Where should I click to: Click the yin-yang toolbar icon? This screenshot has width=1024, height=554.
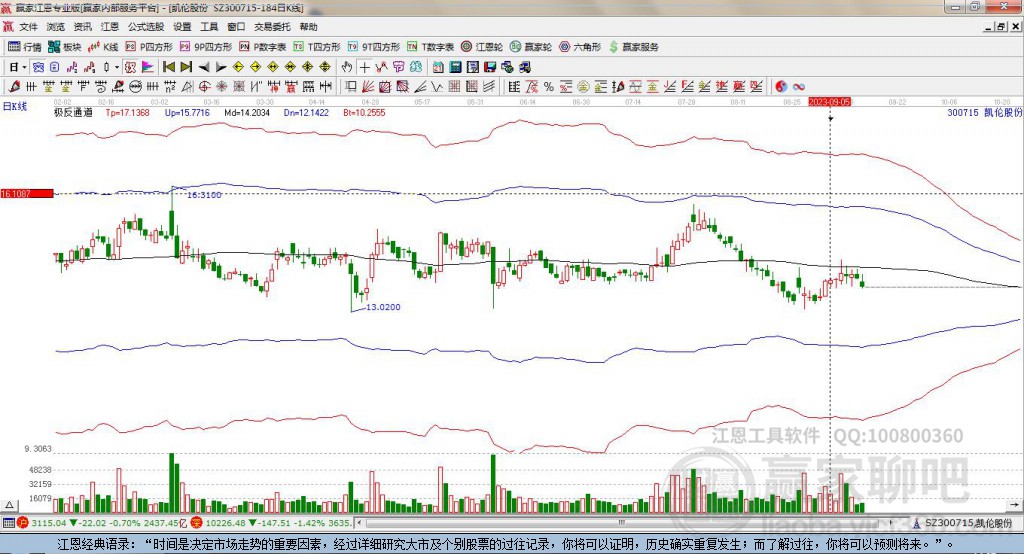pos(780,86)
